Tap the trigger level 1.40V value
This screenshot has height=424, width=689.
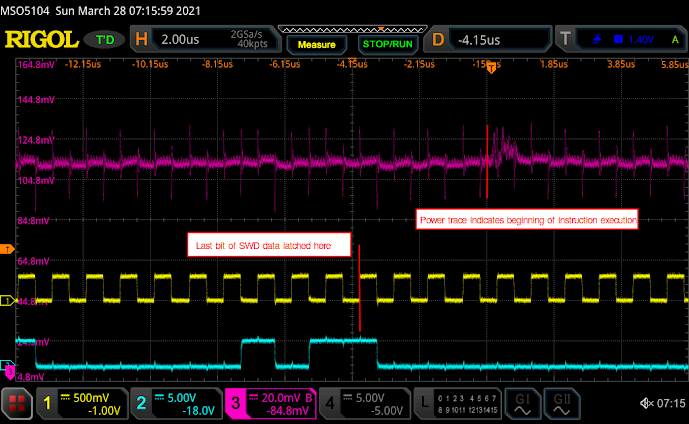[641, 40]
